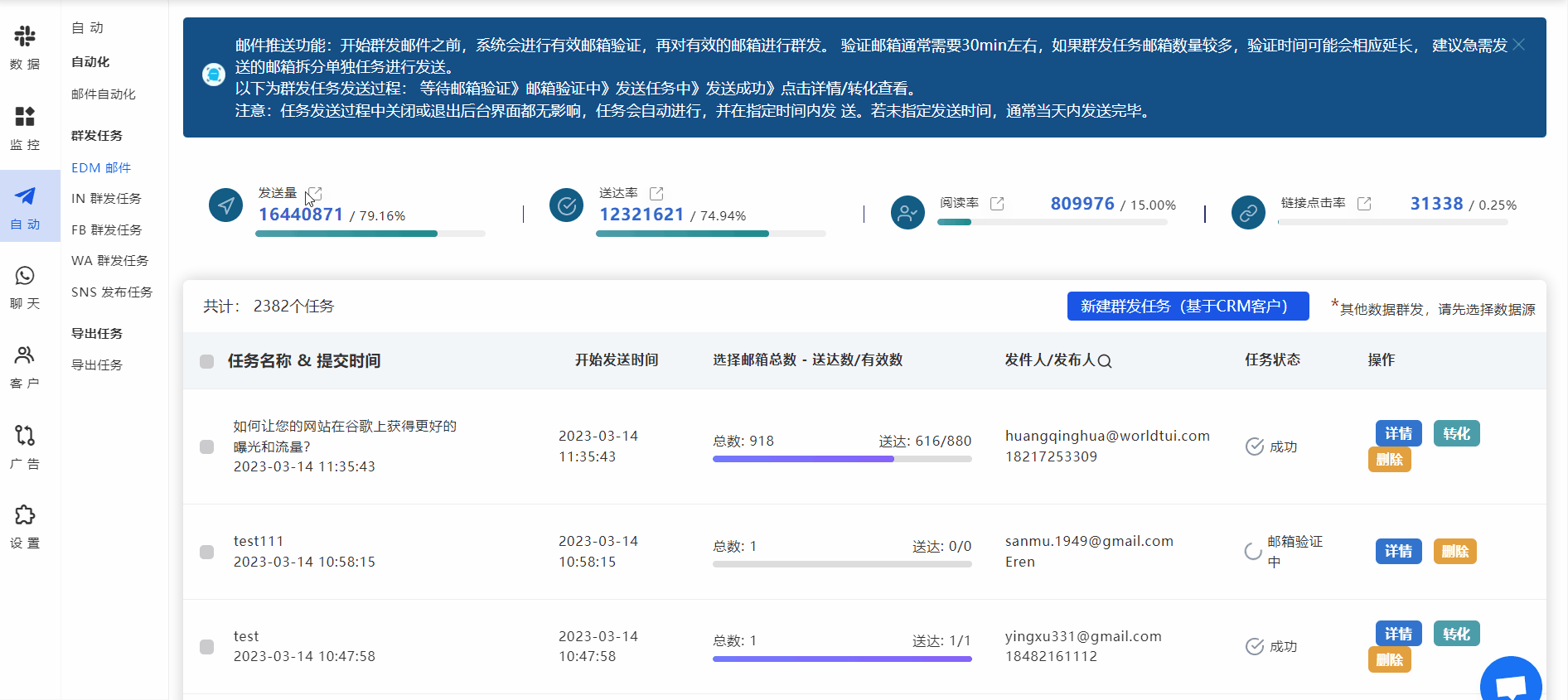Click the 开始发送时间 column header
Image resolution: width=1568 pixels, height=700 pixels.
pos(617,360)
